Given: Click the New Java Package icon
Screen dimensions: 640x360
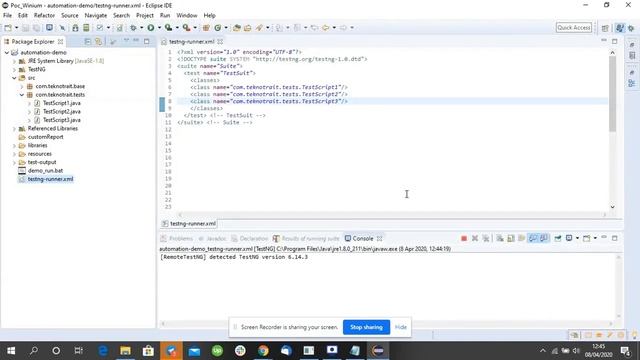Looking at the screenshot, I should (206, 28).
